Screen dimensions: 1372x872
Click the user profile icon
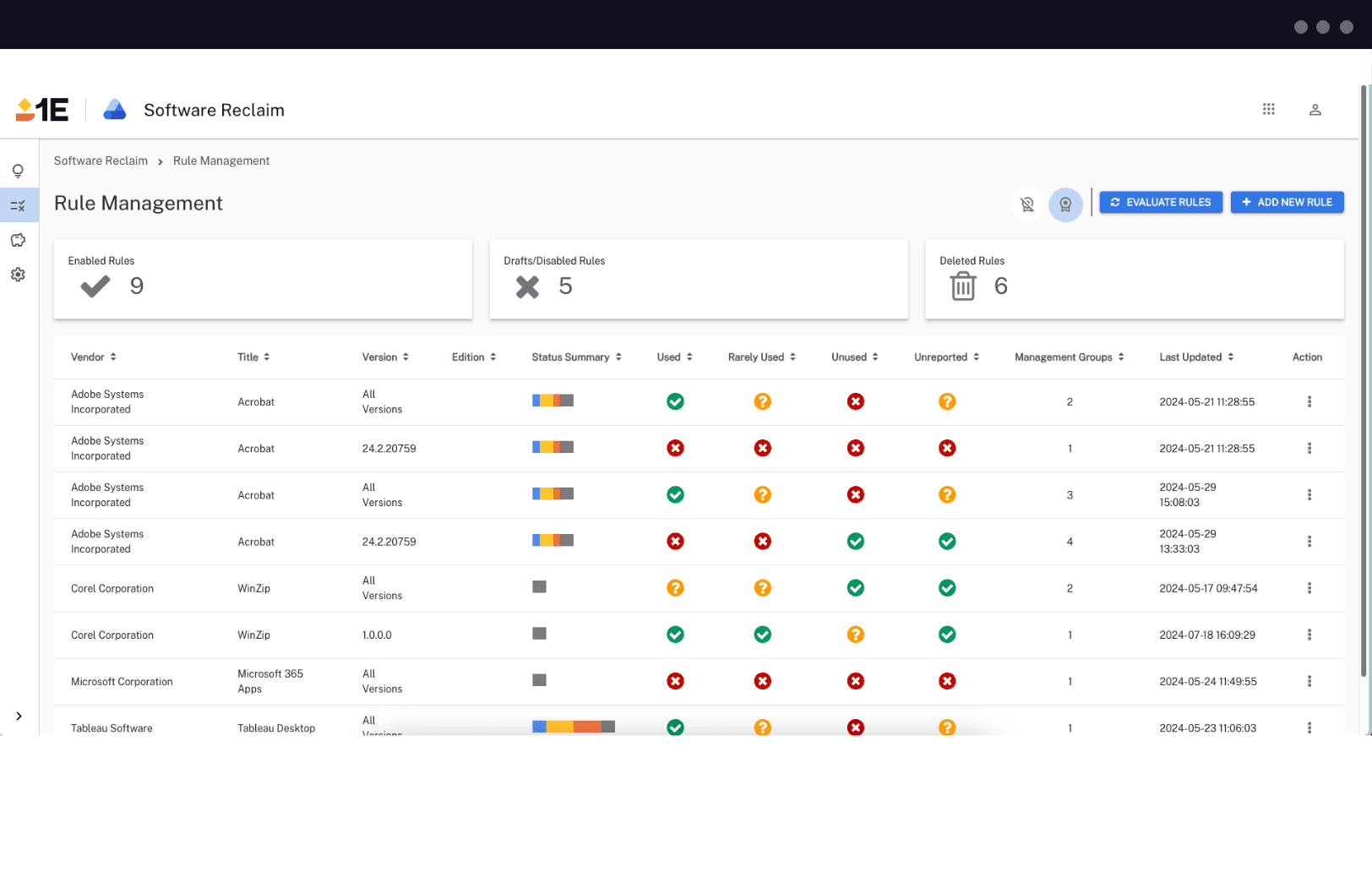pyautogui.click(x=1315, y=110)
